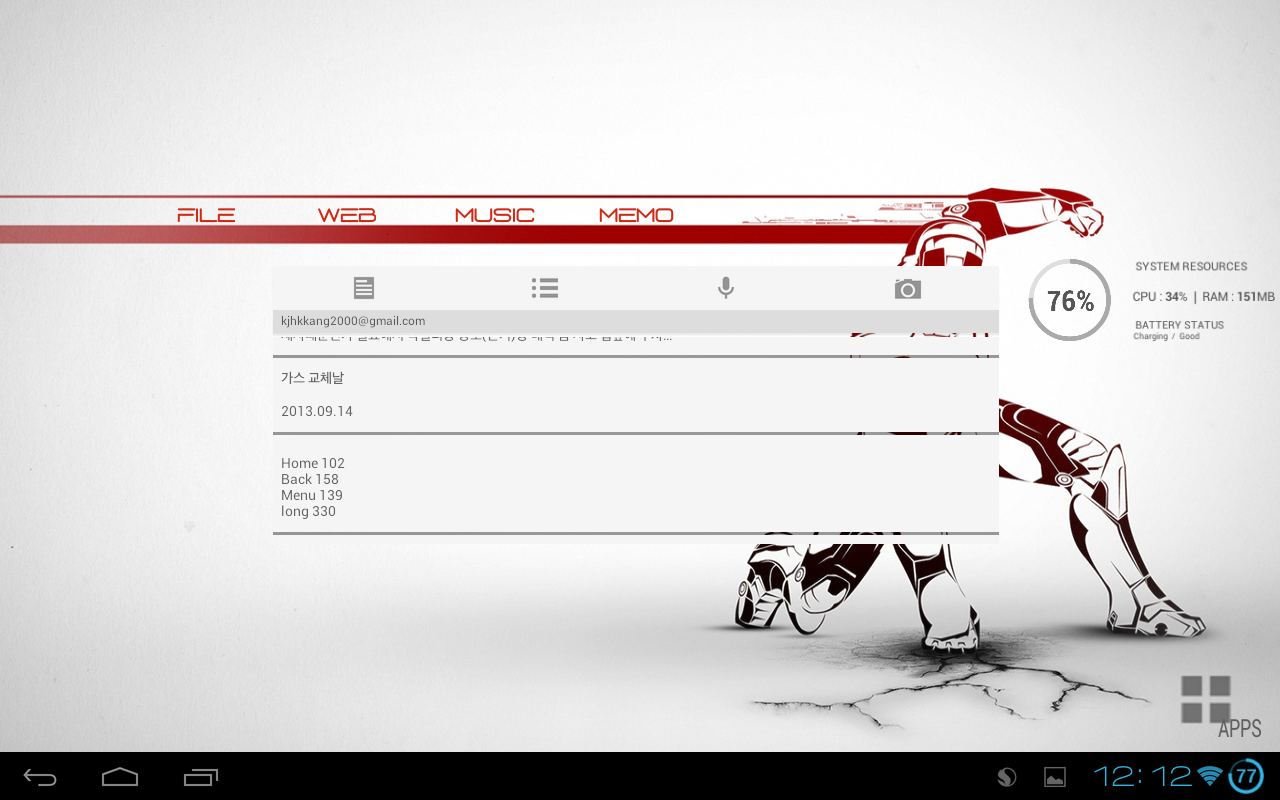Tap the Charging / Good status text
Viewport: 1280px width, 800px height.
pos(1166,337)
